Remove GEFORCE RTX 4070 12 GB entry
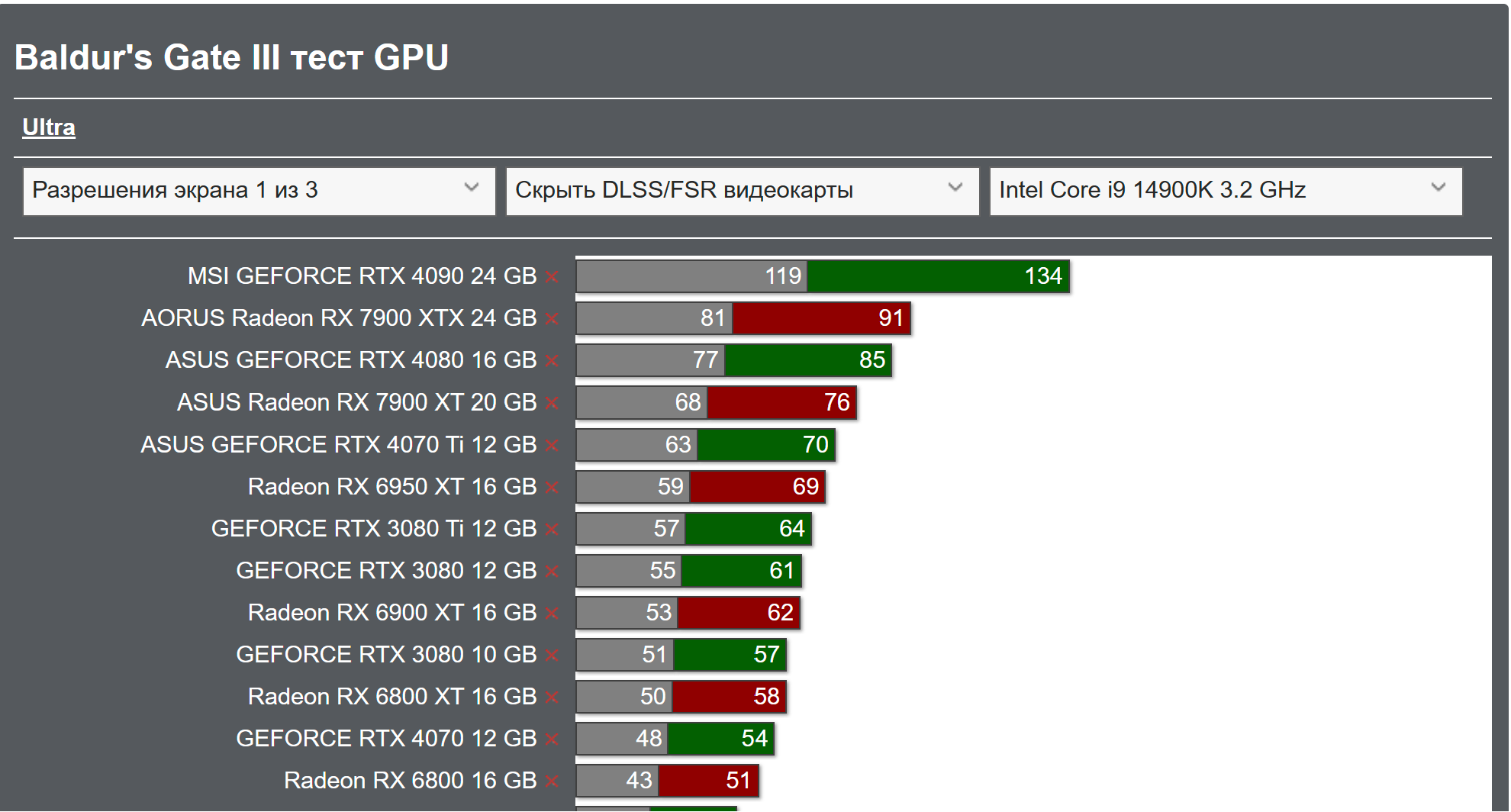 click(553, 739)
